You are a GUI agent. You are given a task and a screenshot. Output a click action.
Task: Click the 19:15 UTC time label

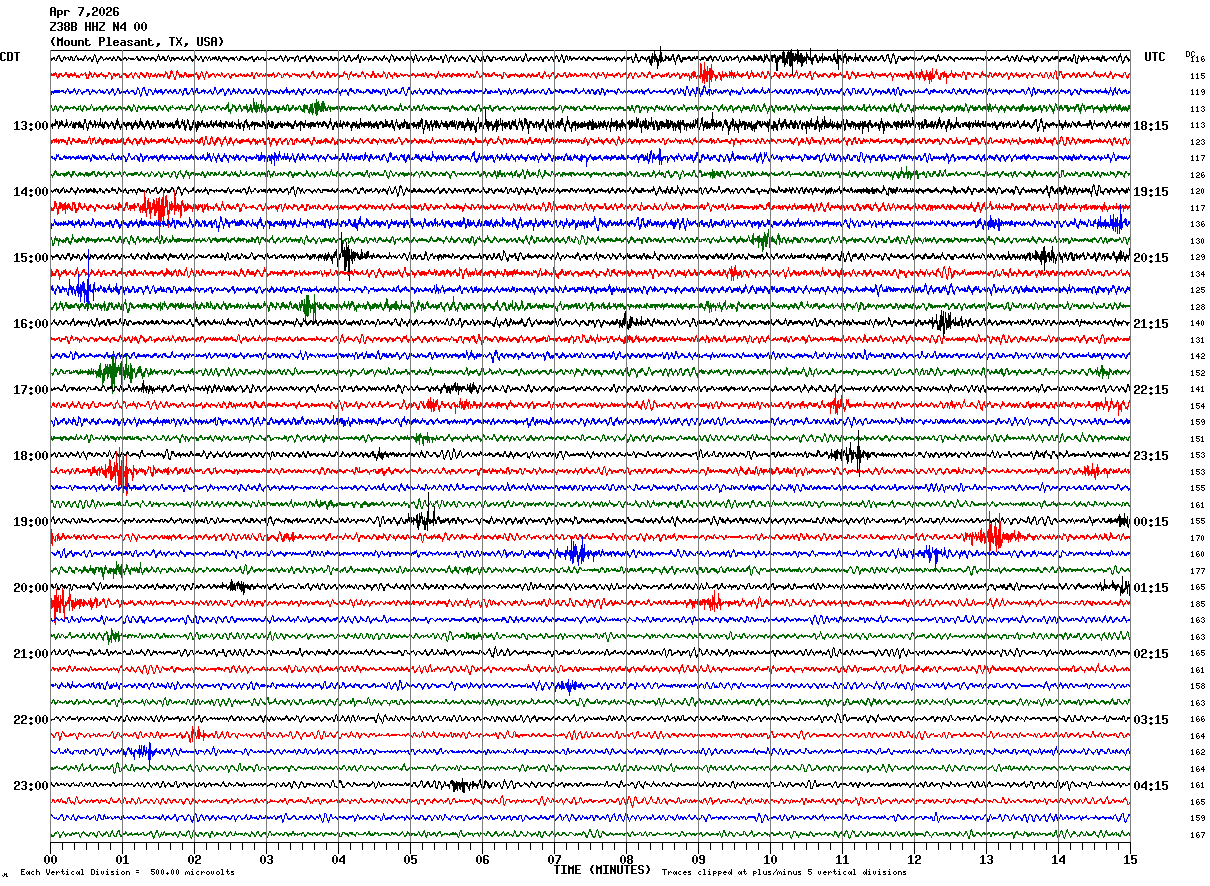pos(1151,192)
